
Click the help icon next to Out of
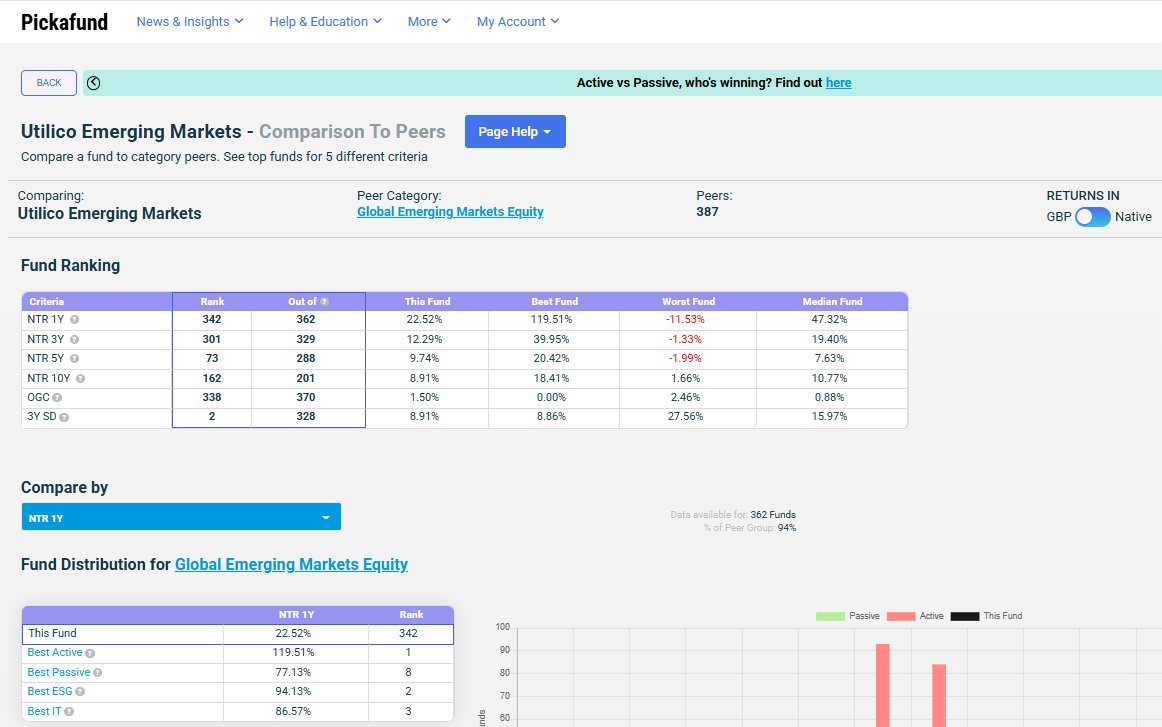325,302
